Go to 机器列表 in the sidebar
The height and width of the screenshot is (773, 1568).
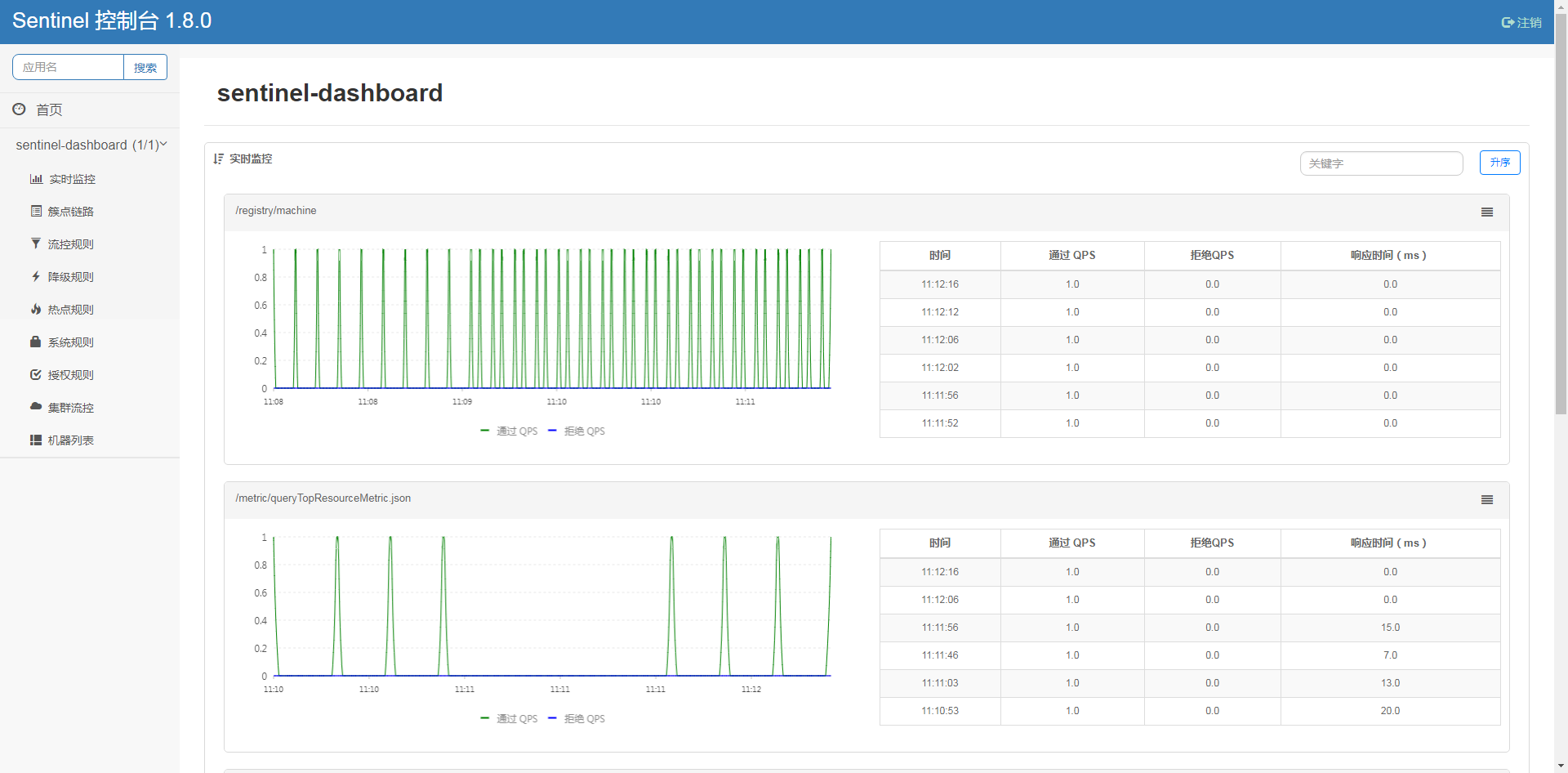point(69,440)
